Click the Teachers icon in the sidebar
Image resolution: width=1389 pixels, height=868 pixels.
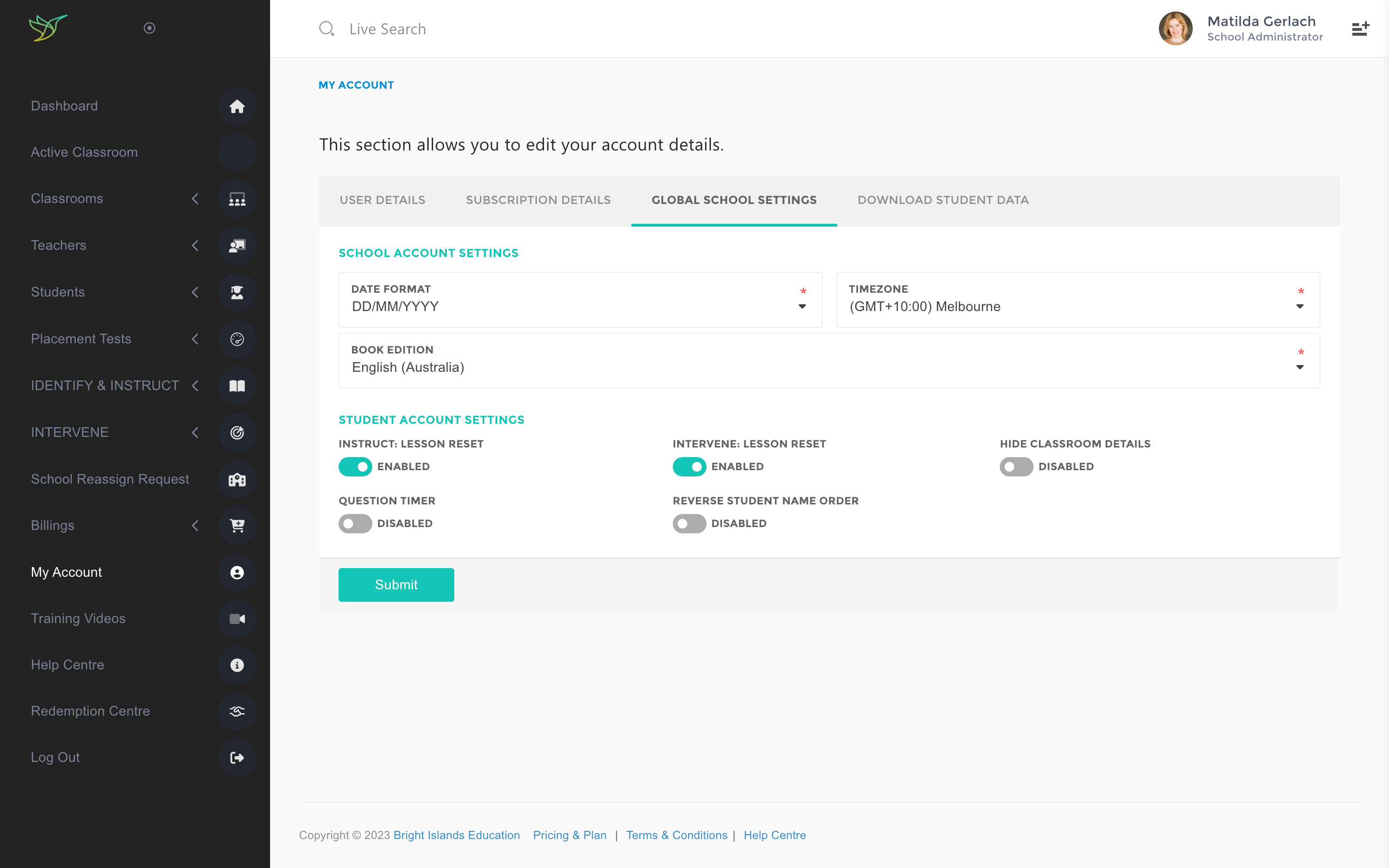coord(237,246)
